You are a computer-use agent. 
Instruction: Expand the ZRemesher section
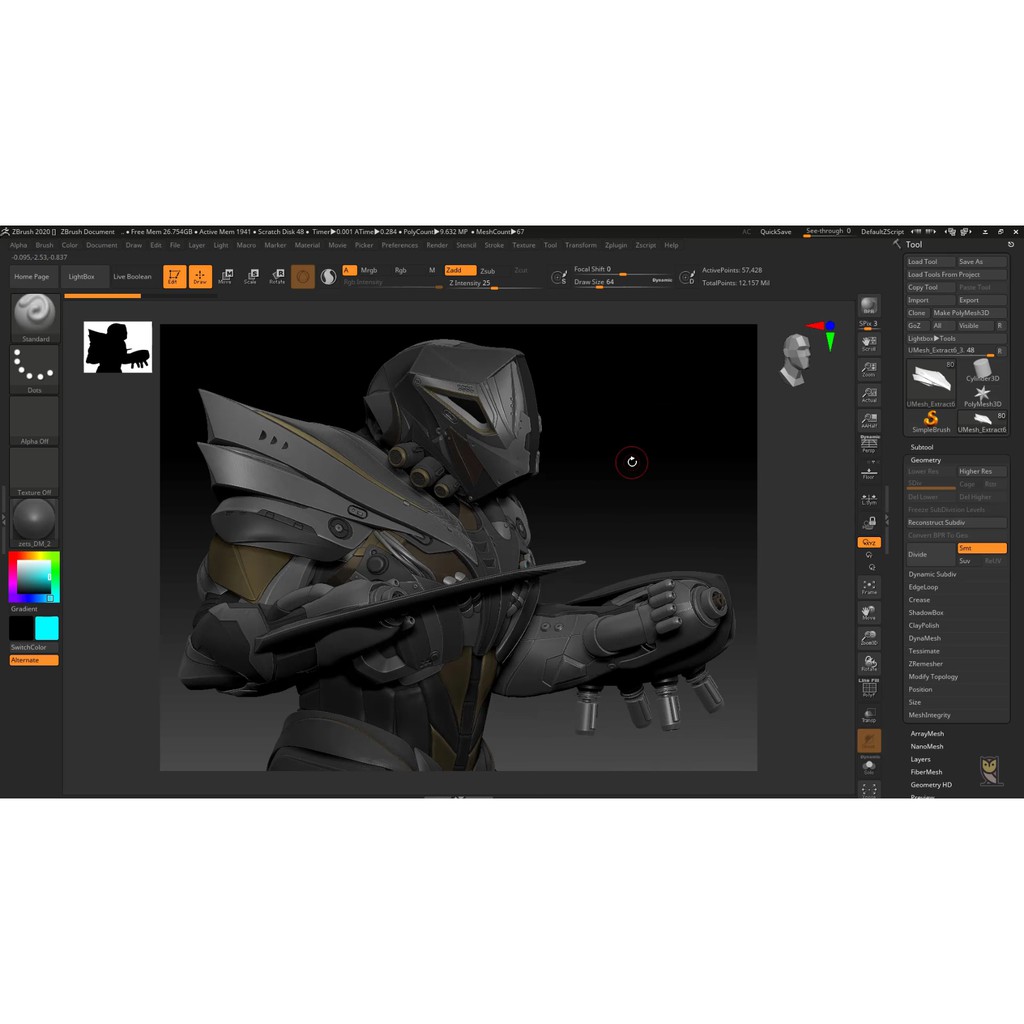click(x=925, y=664)
